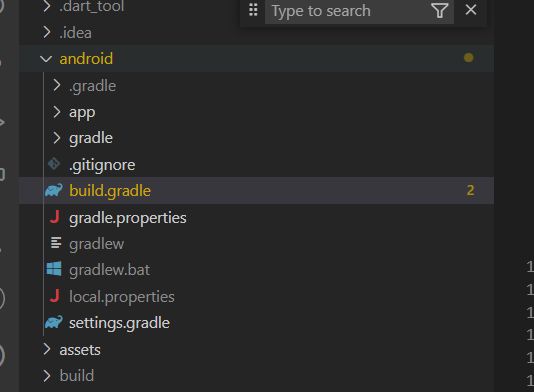Screen dimensions: 534x392
Task: Click the drag handle grip icon
Action: coord(253,10)
